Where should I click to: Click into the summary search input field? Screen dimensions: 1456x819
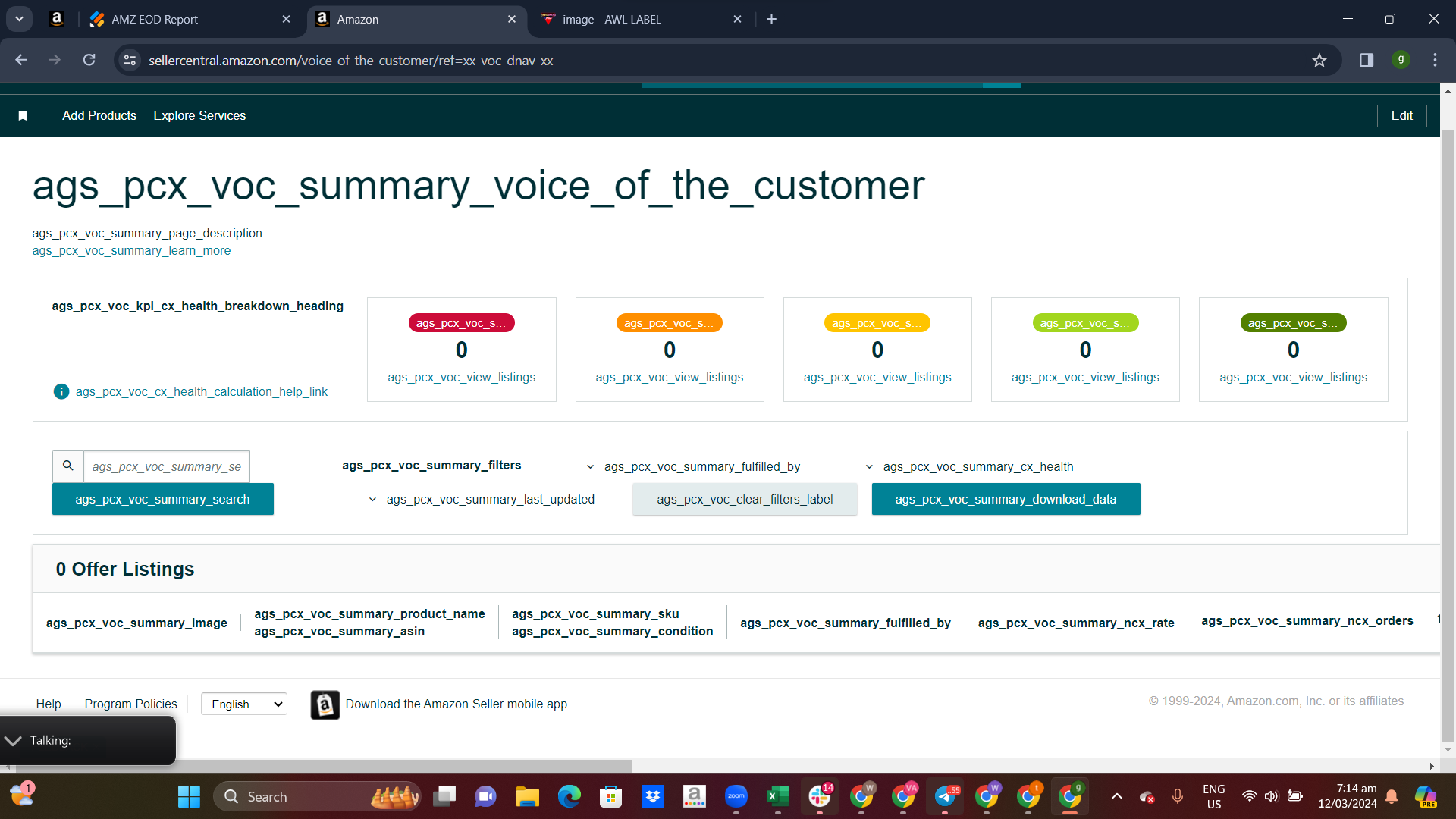pos(166,466)
